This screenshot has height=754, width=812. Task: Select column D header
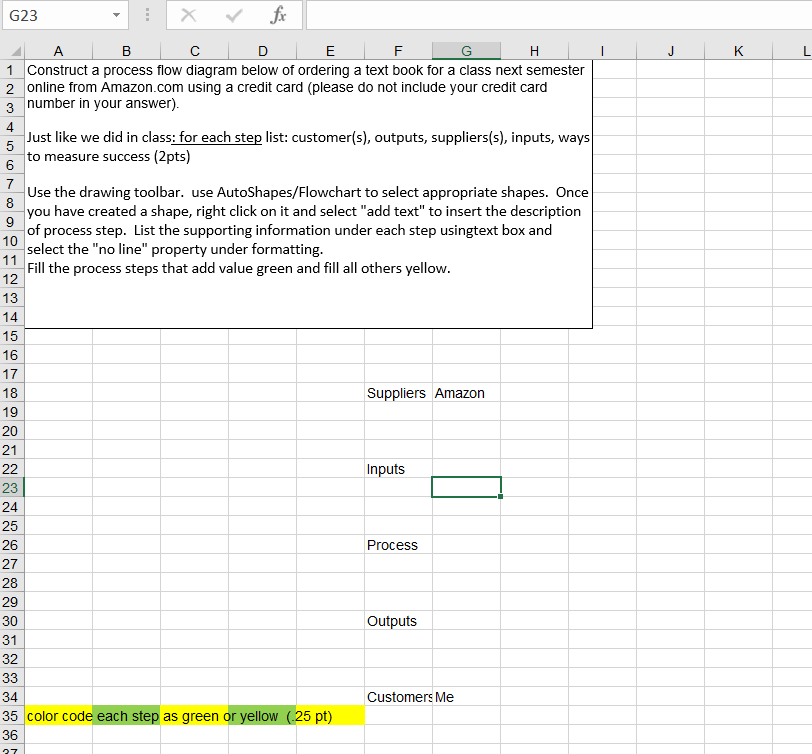[x=263, y=51]
